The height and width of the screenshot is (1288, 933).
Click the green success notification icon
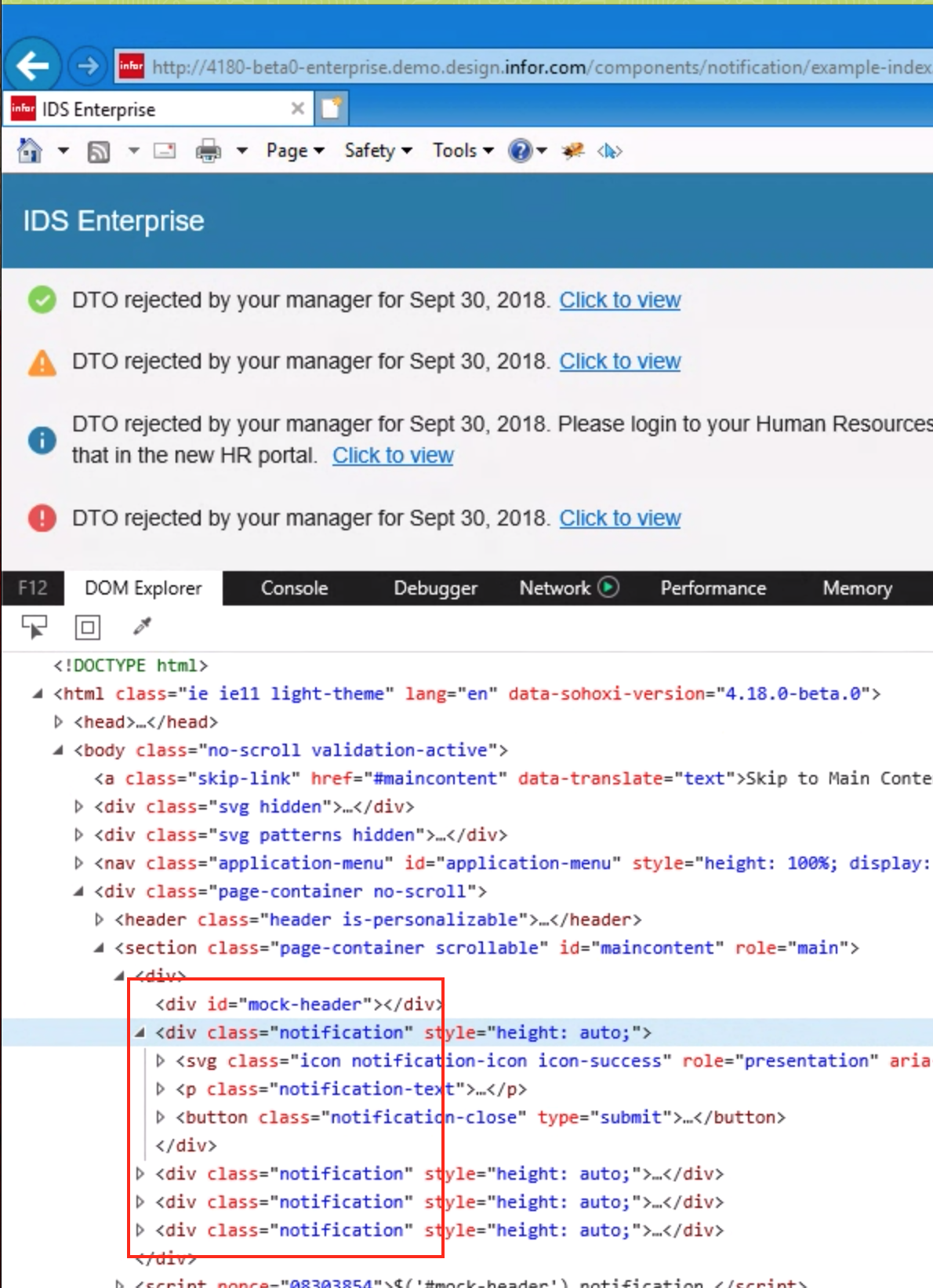click(x=42, y=300)
